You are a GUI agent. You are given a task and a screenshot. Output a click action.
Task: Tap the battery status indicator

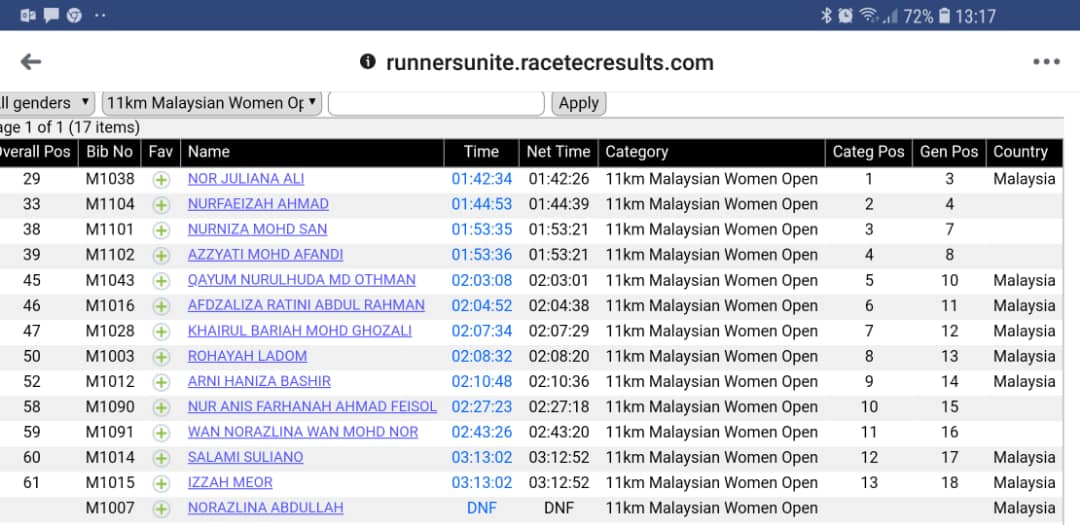point(943,16)
